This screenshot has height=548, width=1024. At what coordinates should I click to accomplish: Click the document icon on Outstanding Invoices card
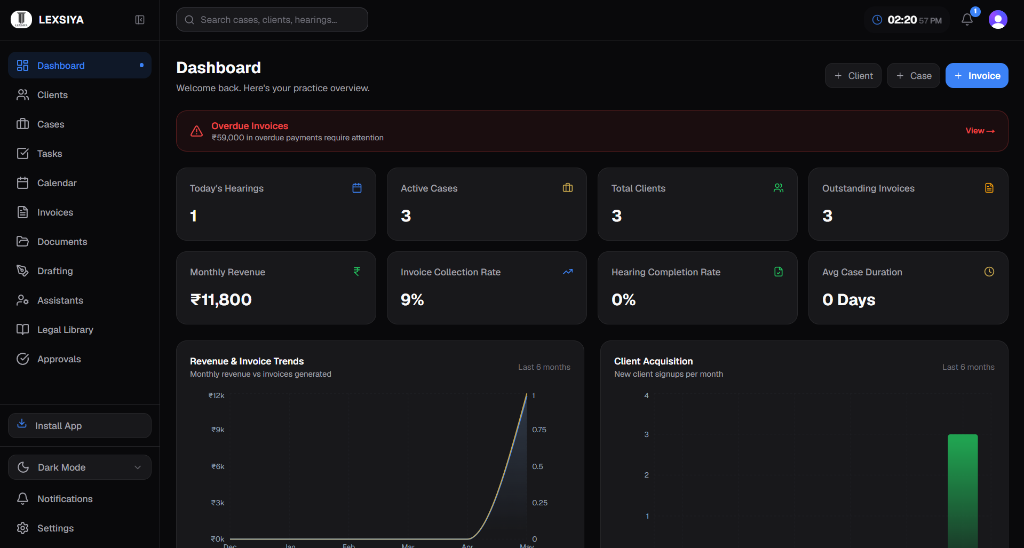click(989, 188)
